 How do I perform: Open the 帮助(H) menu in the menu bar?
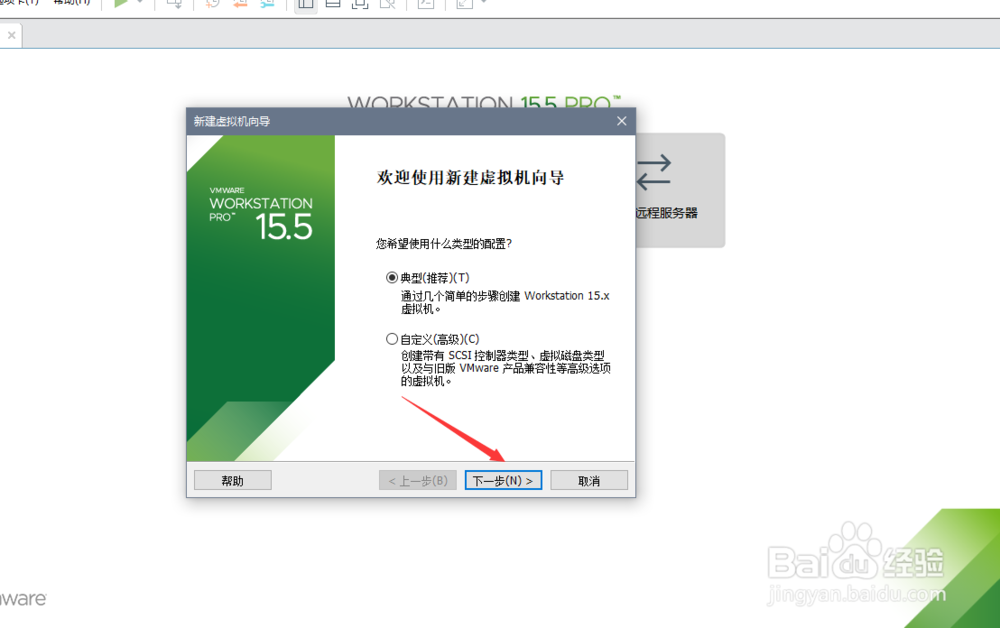point(71,2)
